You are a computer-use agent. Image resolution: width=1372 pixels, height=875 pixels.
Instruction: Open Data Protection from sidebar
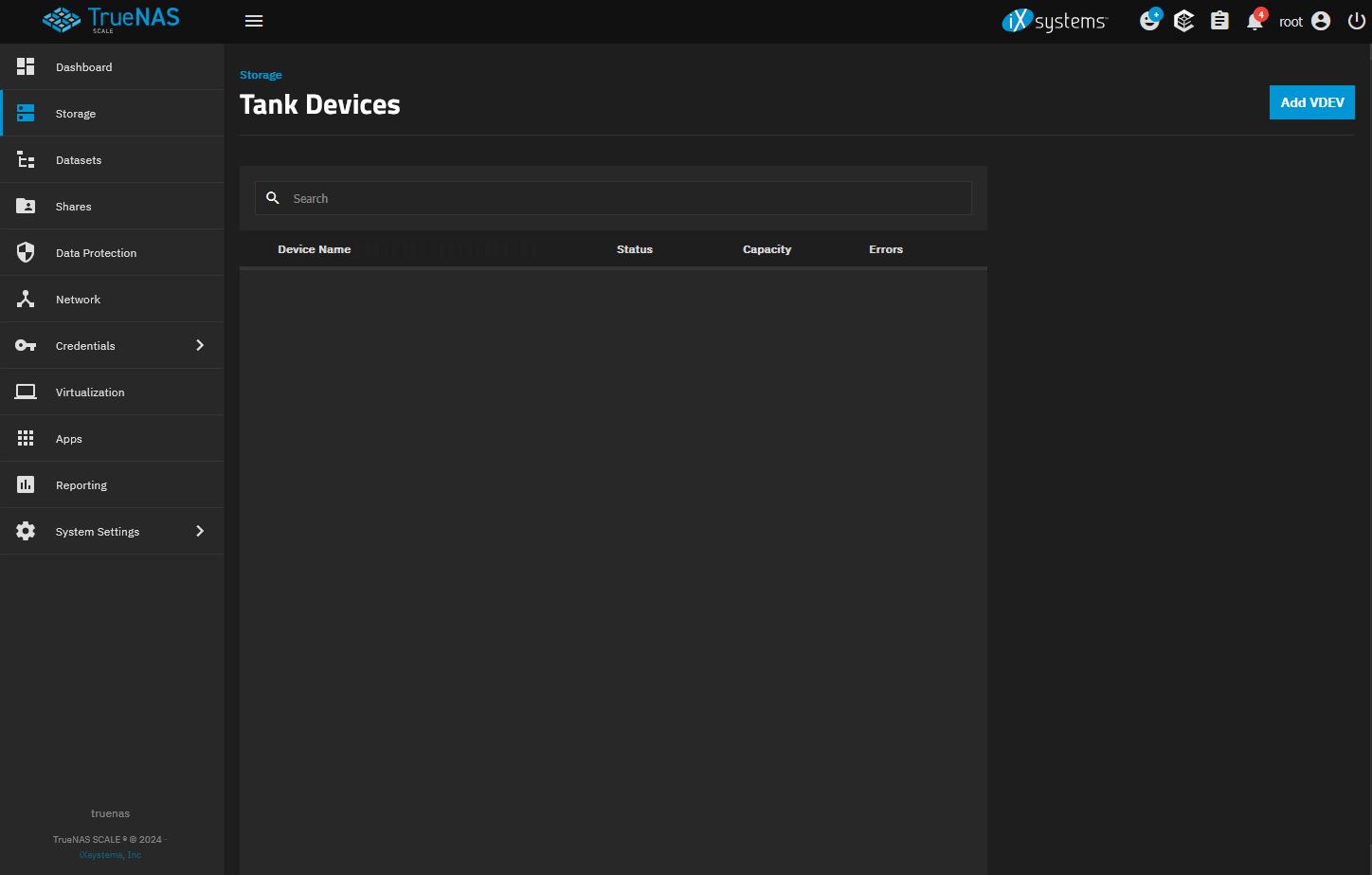96,253
